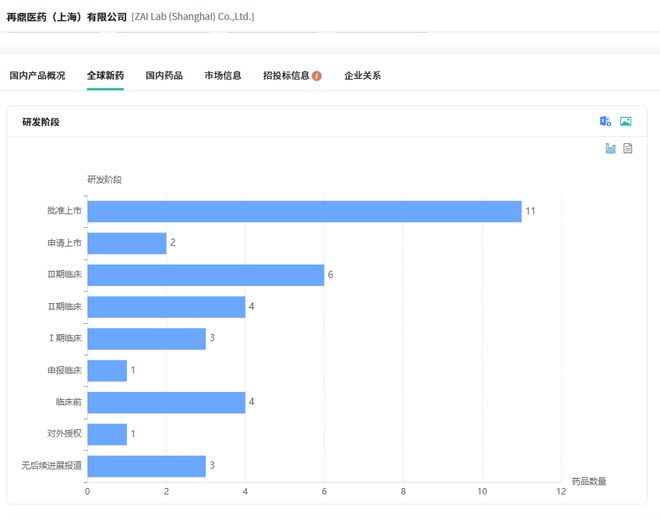Click the 批准上市 axis label

(x=64, y=211)
